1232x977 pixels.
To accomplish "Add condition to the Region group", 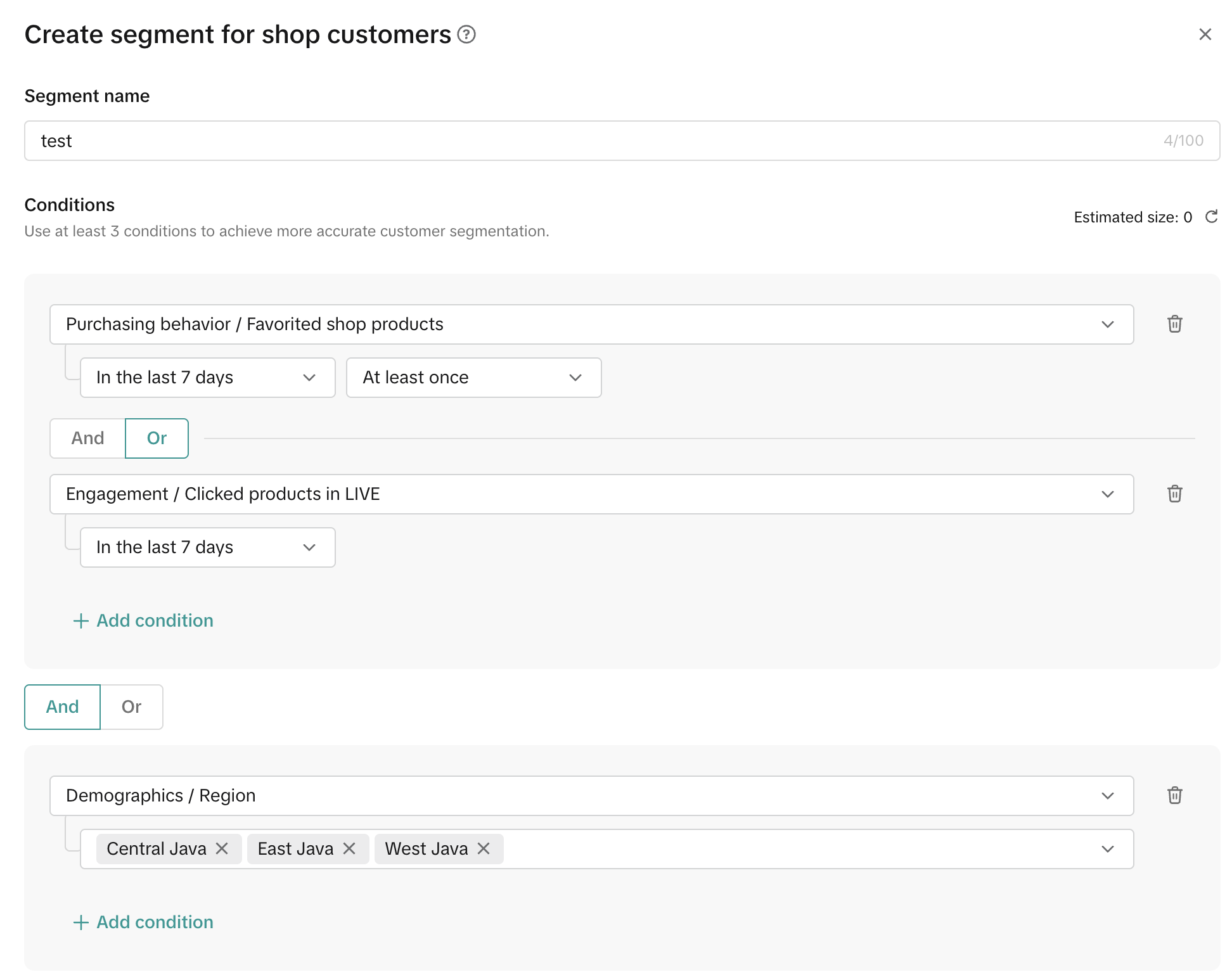I will click(x=143, y=922).
